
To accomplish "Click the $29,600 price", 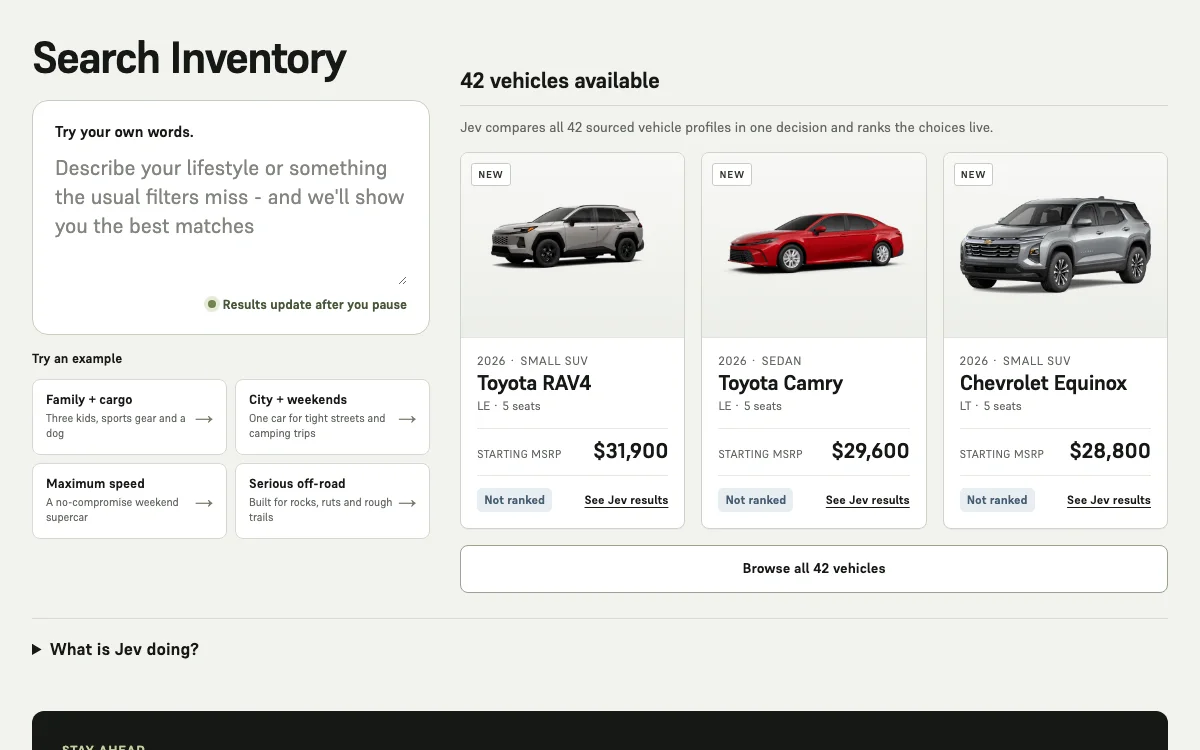I will [x=870, y=451].
